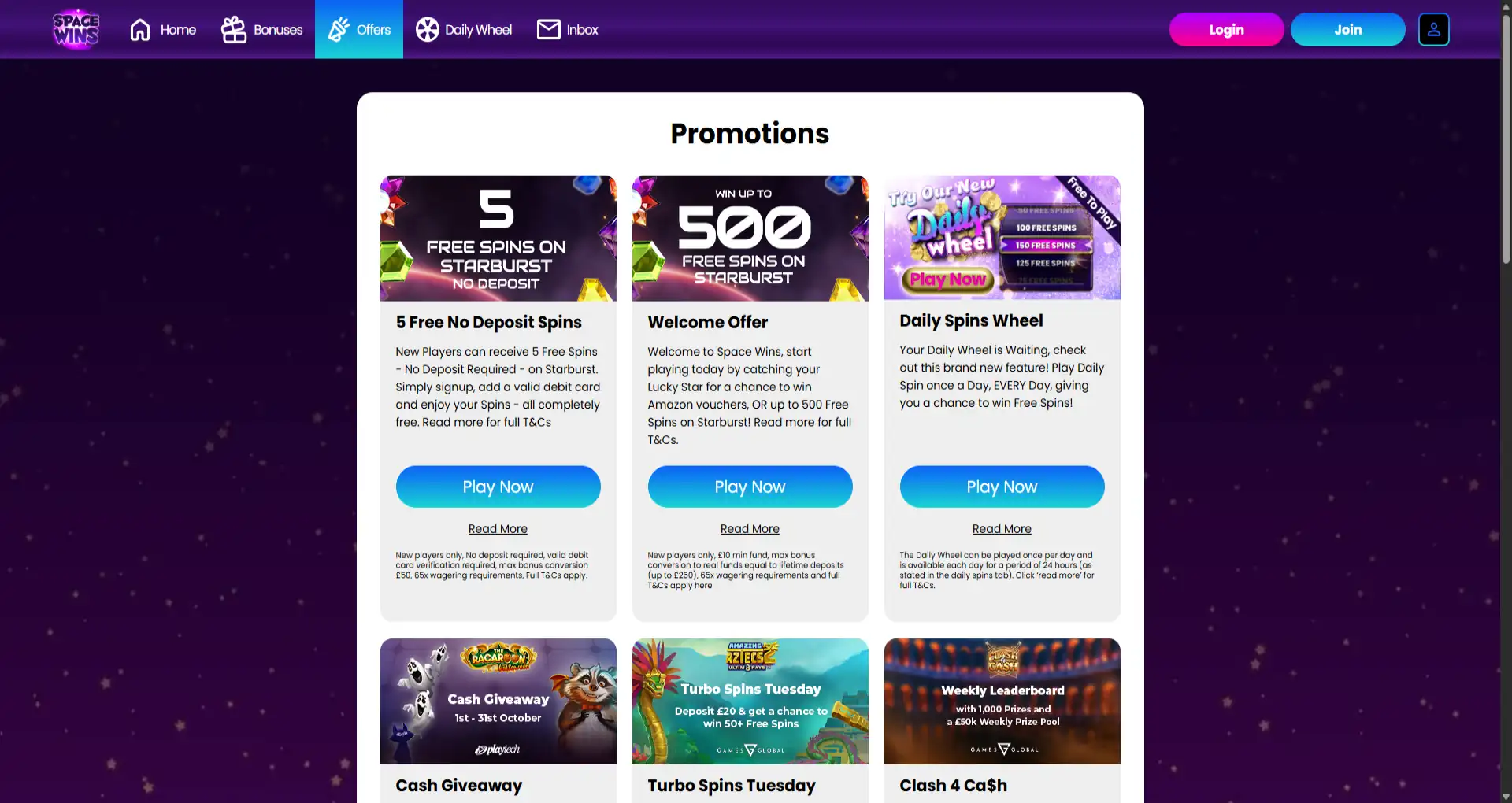Viewport: 1512px width, 803px height.
Task: Play Now for 5 Free No Deposit Spins
Action: click(498, 487)
